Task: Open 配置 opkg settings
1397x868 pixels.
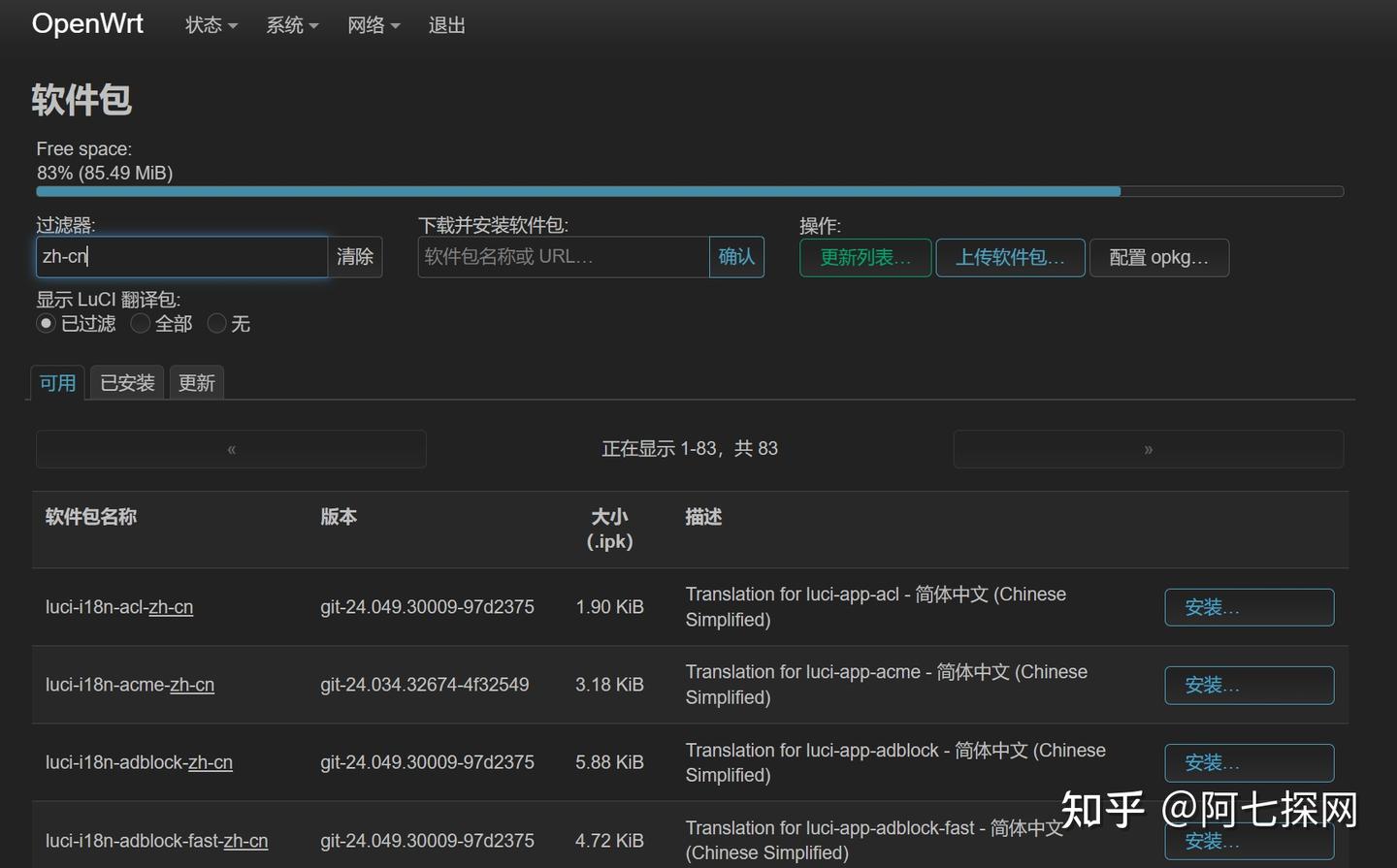Action: [1159, 257]
